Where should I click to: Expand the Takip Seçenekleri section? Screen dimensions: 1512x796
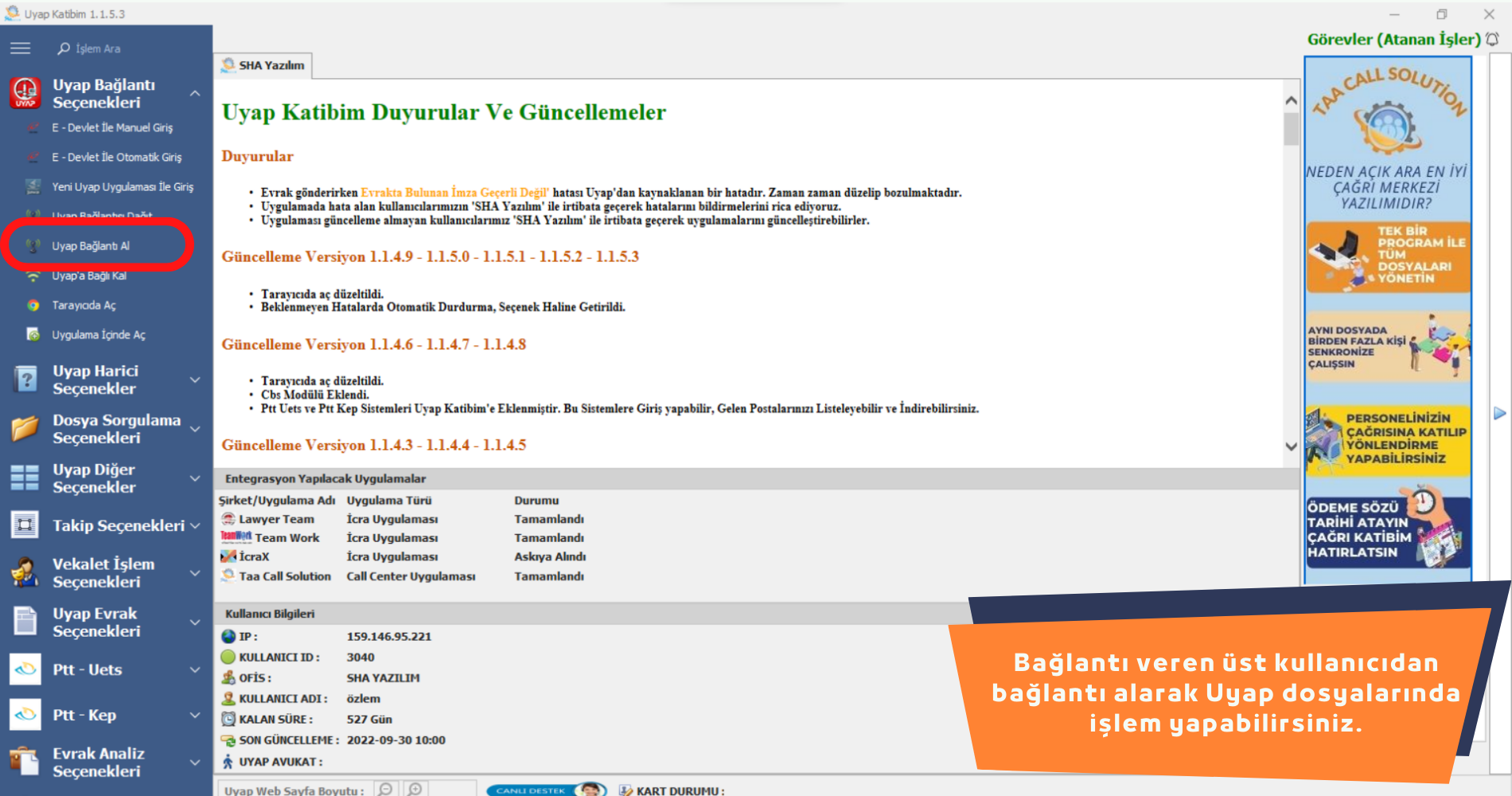(195, 525)
